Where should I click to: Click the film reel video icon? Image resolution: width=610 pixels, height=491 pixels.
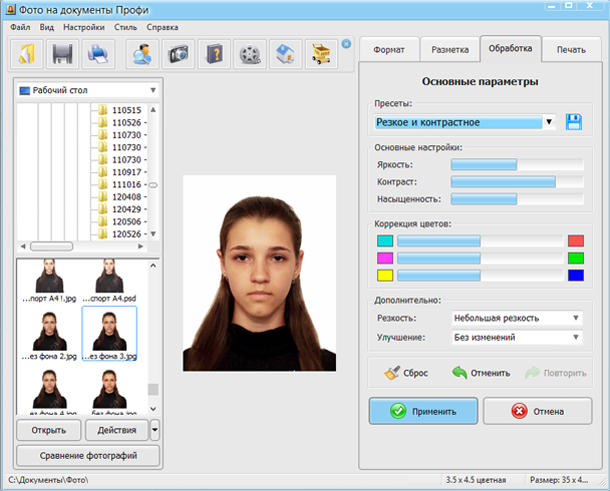(x=250, y=54)
